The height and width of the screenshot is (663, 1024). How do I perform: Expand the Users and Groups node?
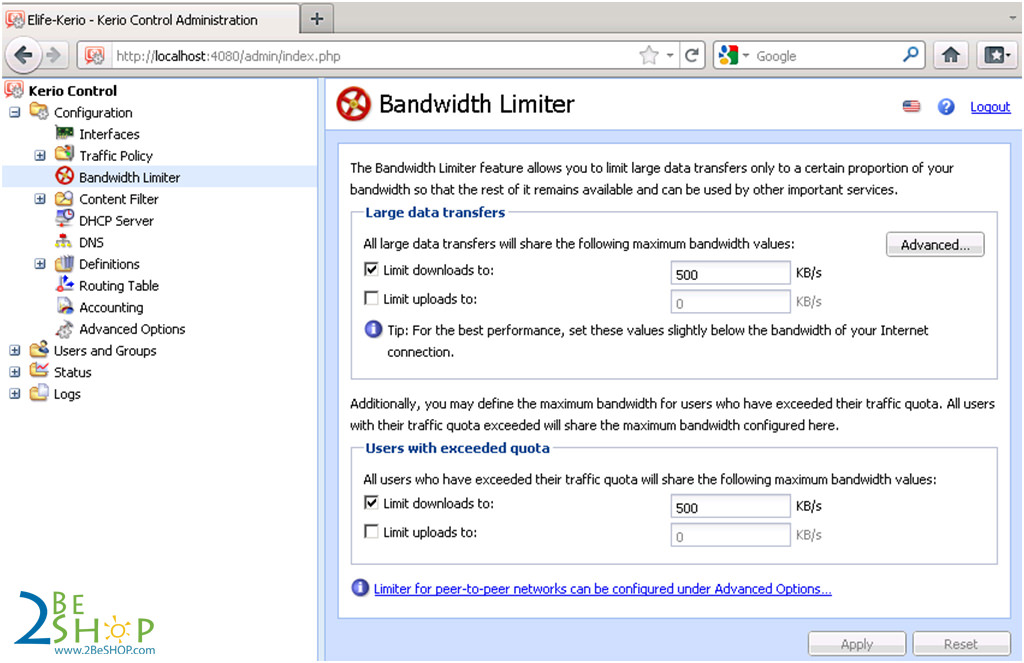point(14,350)
